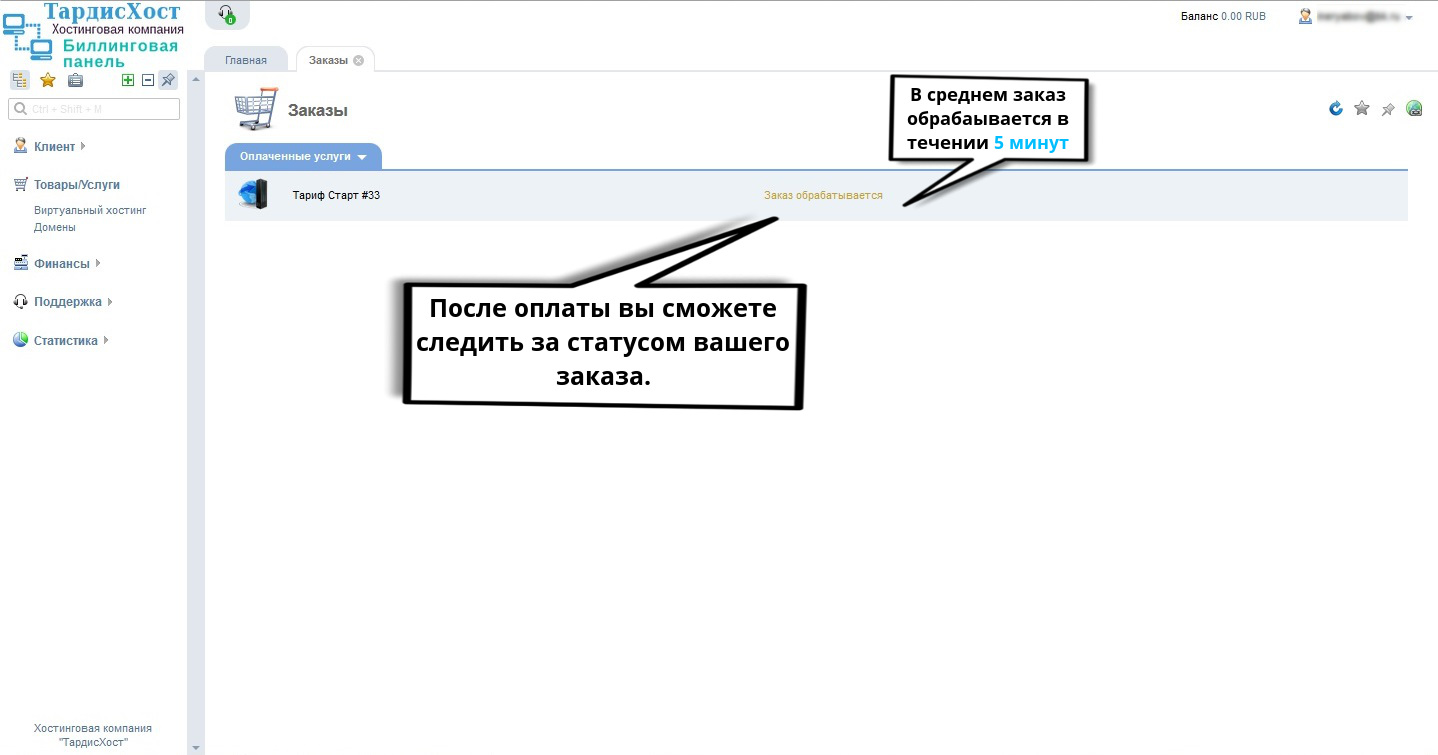1438x755 pixels.
Task: Expand the Клиент menu section
Action: 59,147
